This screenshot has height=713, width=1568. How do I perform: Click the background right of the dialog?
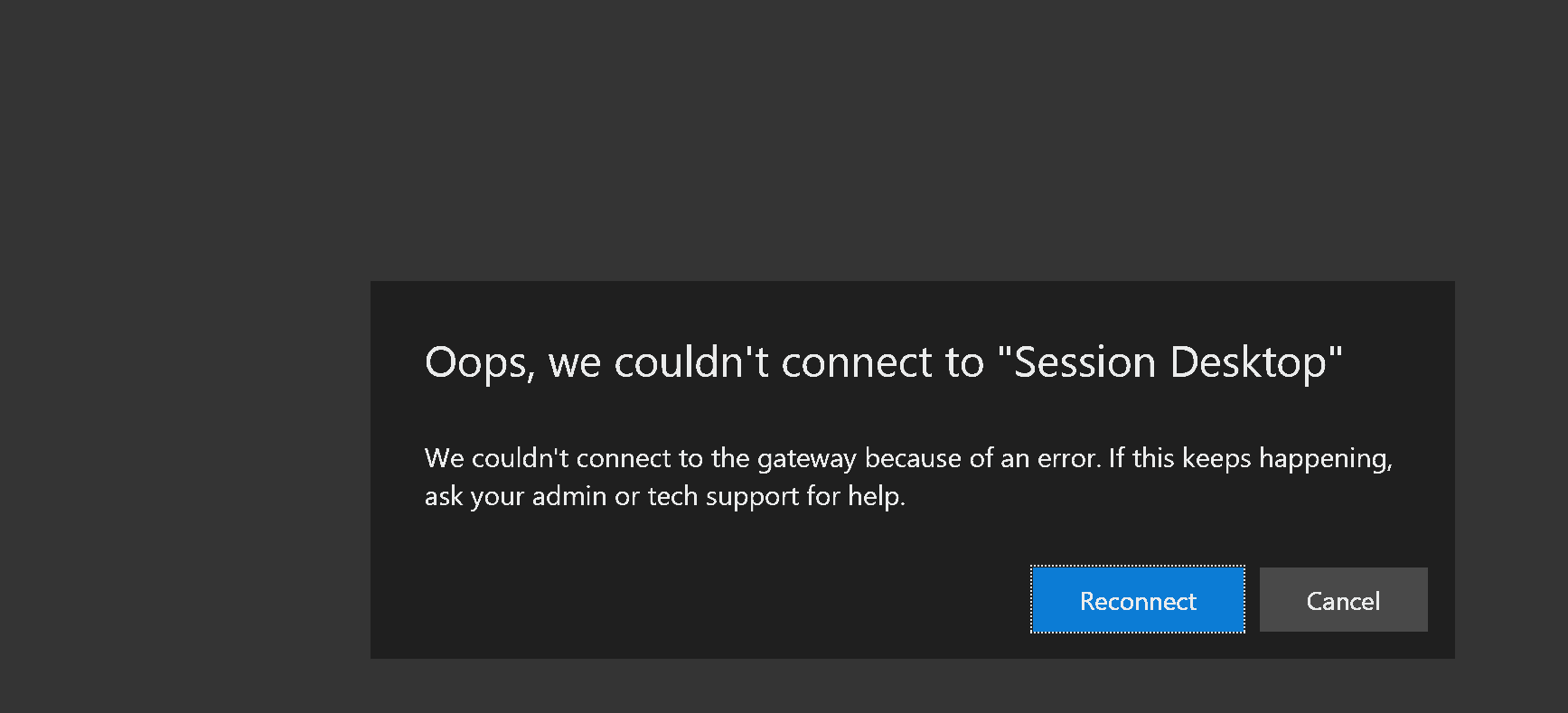point(1511,470)
